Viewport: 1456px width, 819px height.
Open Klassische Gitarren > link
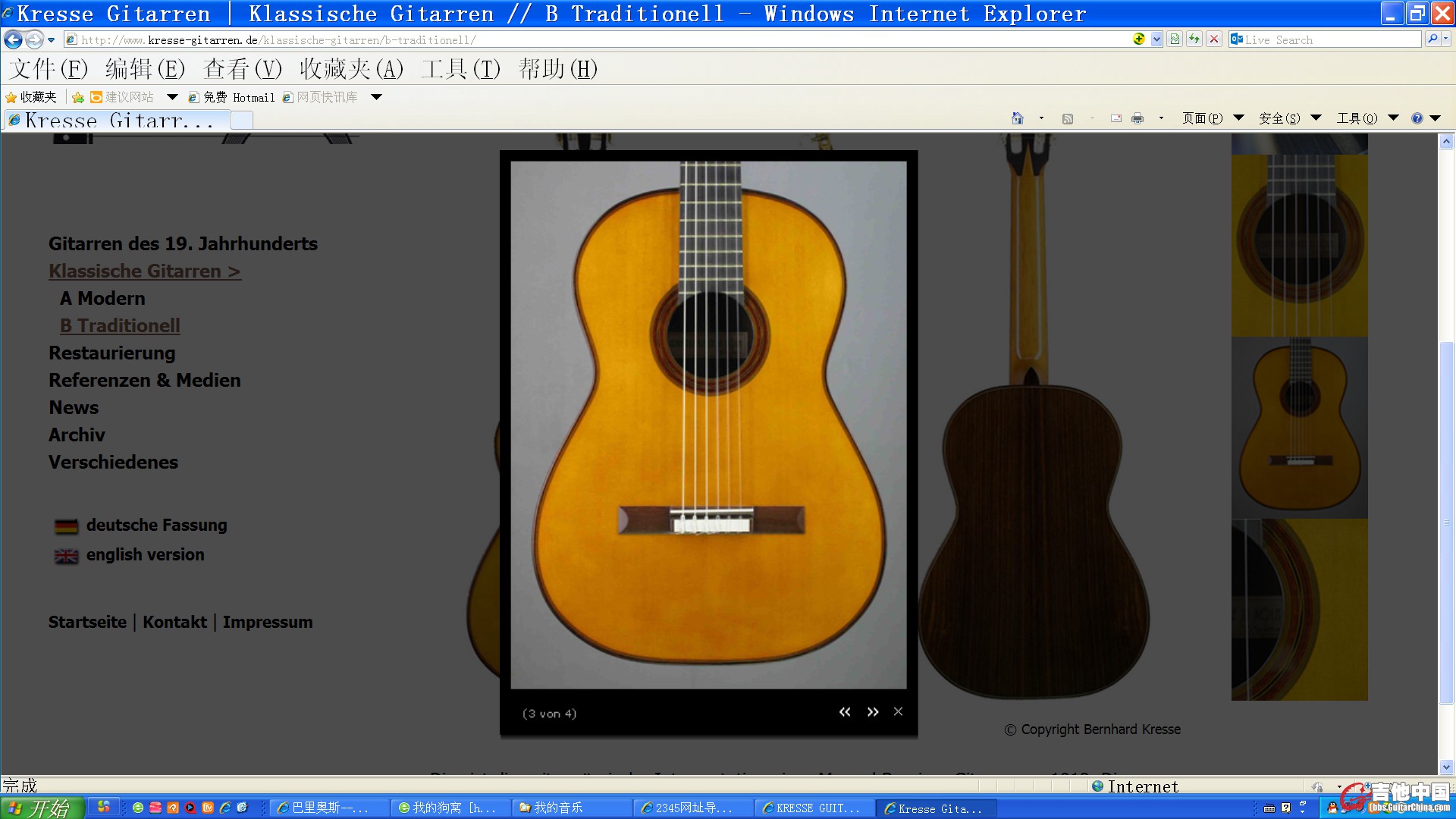click(x=145, y=271)
